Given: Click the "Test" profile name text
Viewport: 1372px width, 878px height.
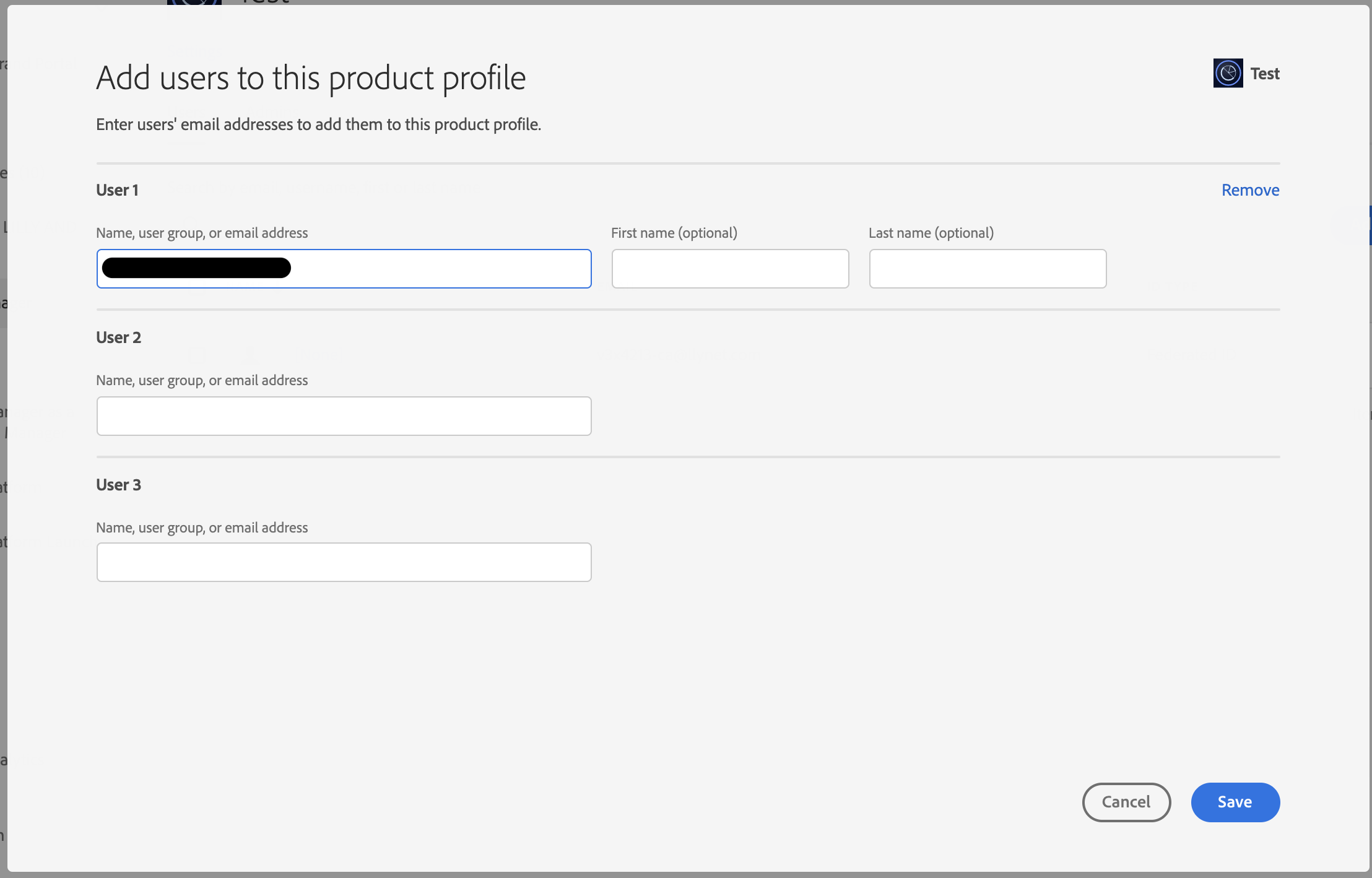Looking at the screenshot, I should 1265,74.
